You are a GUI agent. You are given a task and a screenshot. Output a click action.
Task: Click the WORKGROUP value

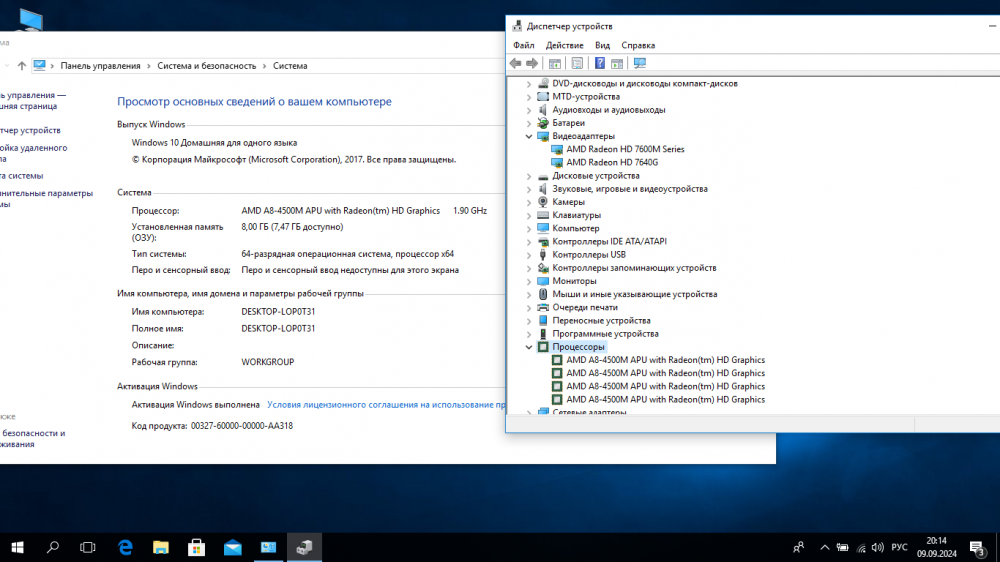(x=268, y=362)
